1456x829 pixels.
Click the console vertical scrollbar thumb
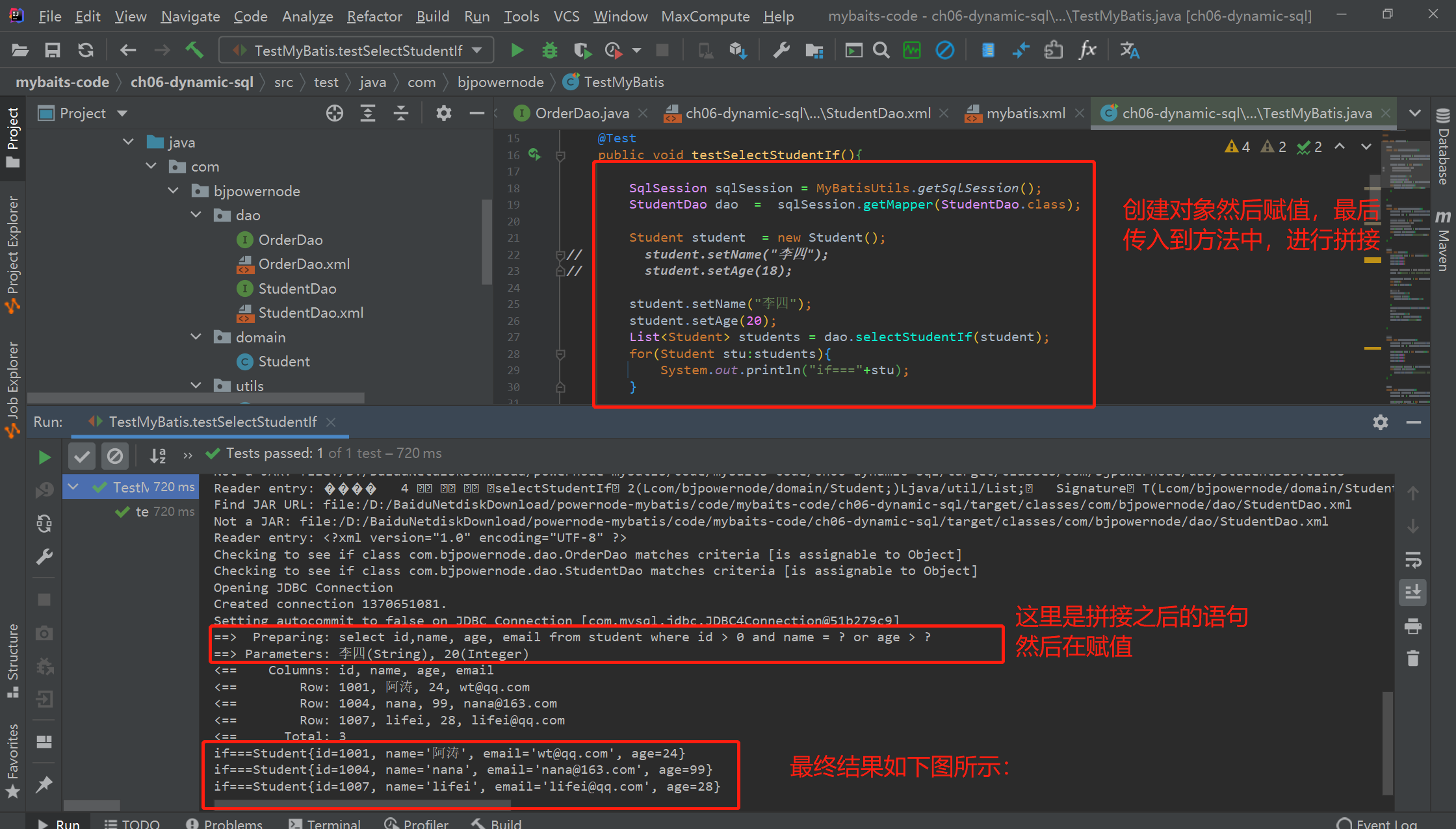point(1387,743)
